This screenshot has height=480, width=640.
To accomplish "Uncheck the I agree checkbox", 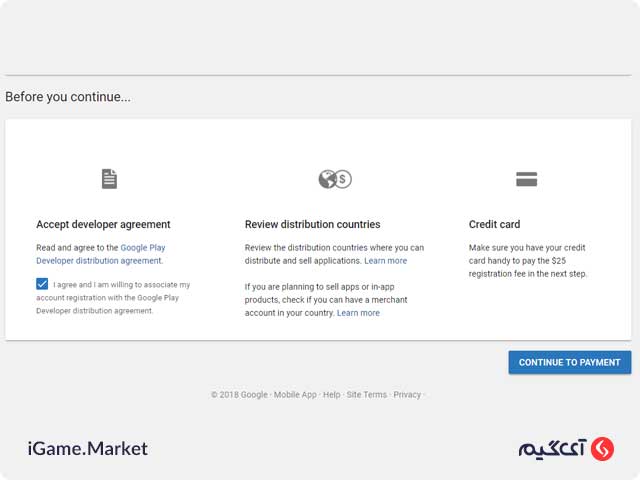I will [x=42, y=284].
